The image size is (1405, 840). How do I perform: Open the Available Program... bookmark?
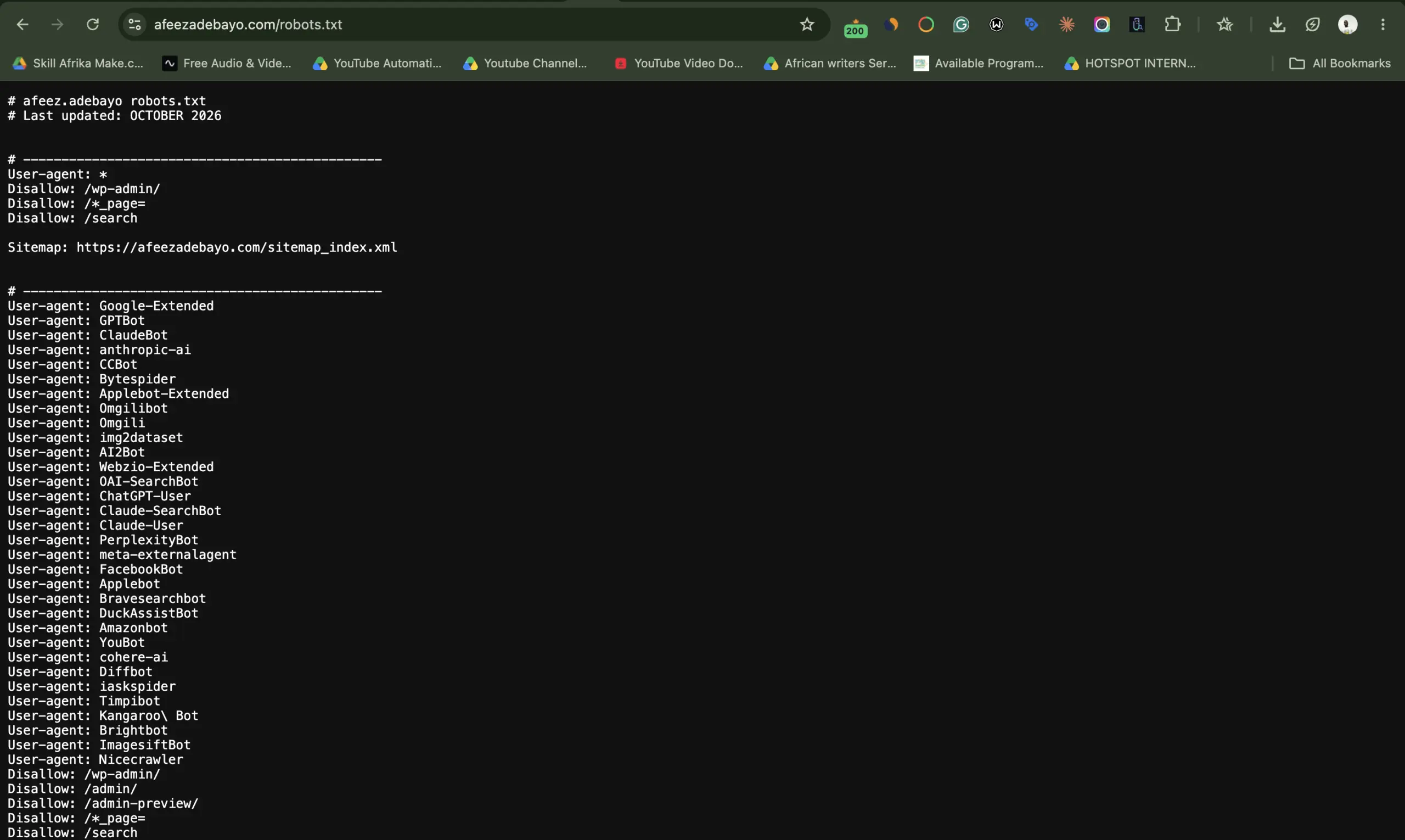click(x=979, y=64)
